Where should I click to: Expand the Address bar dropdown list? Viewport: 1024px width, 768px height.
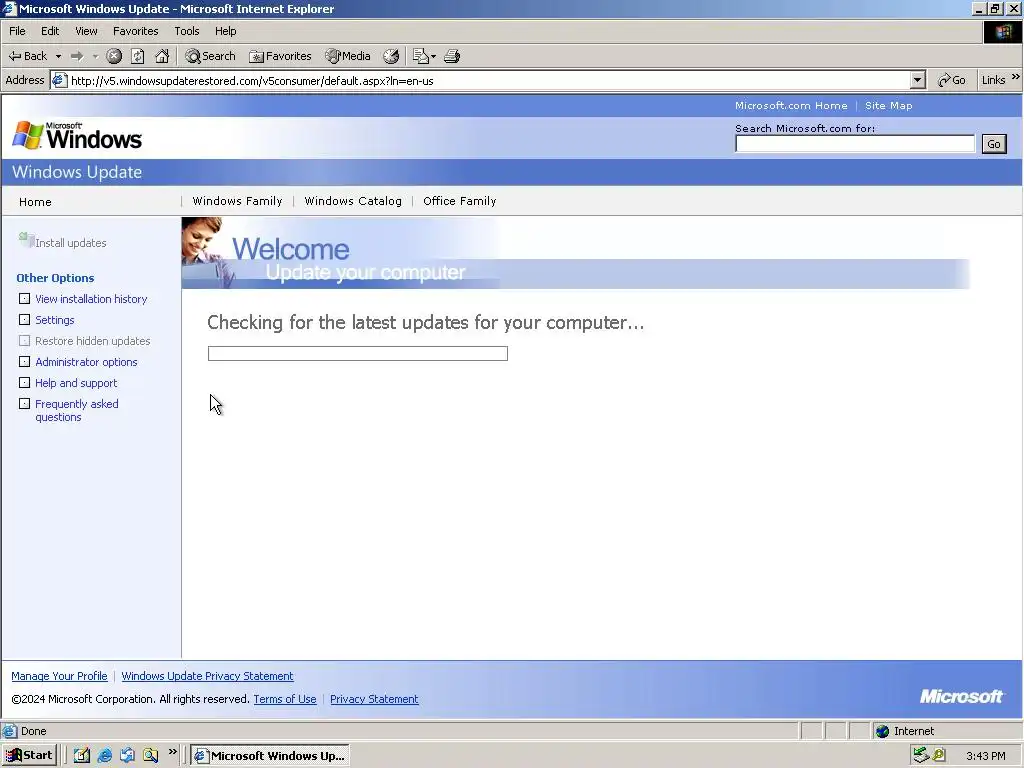click(x=918, y=80)
